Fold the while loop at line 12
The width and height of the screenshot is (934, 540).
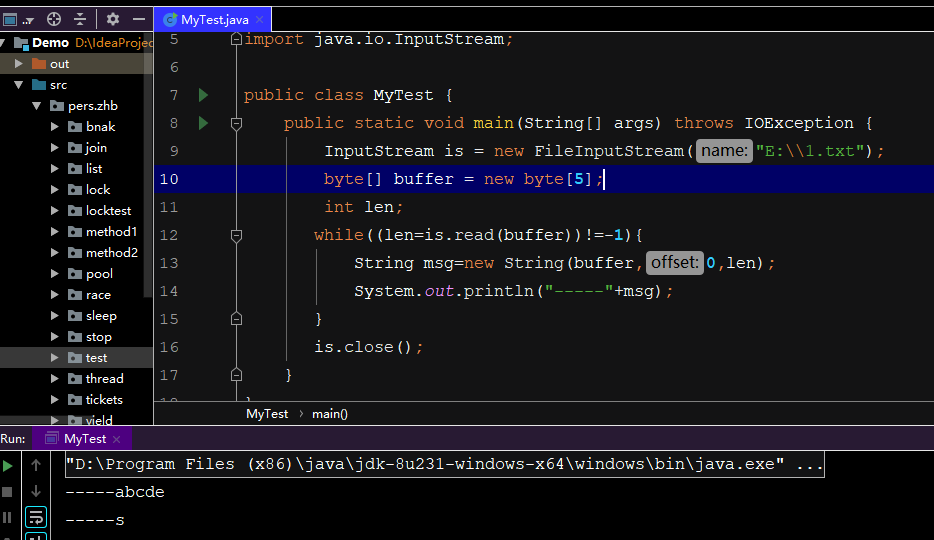tap(236, 235)
